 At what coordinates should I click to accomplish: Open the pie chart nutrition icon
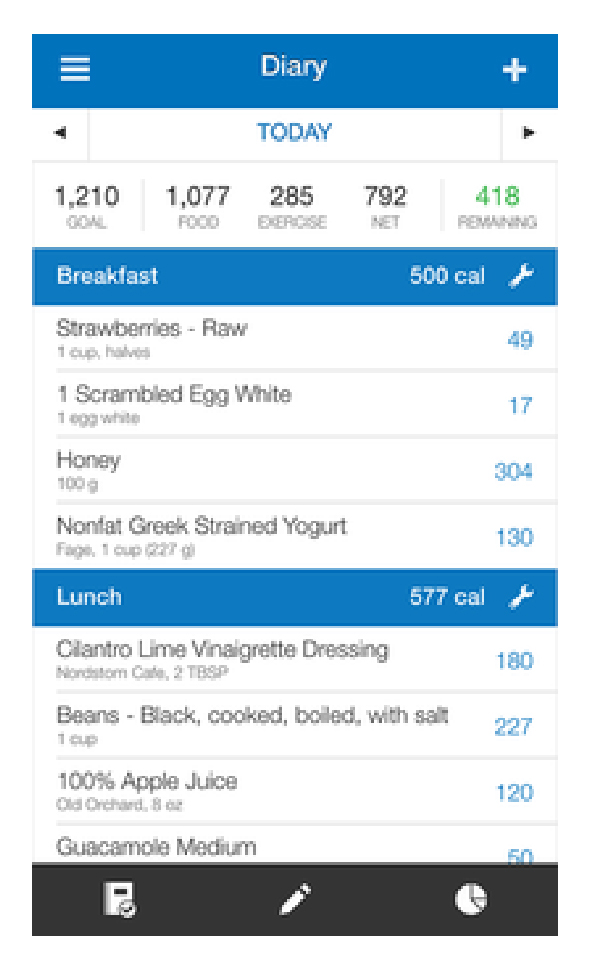click(x=471, y=899)
